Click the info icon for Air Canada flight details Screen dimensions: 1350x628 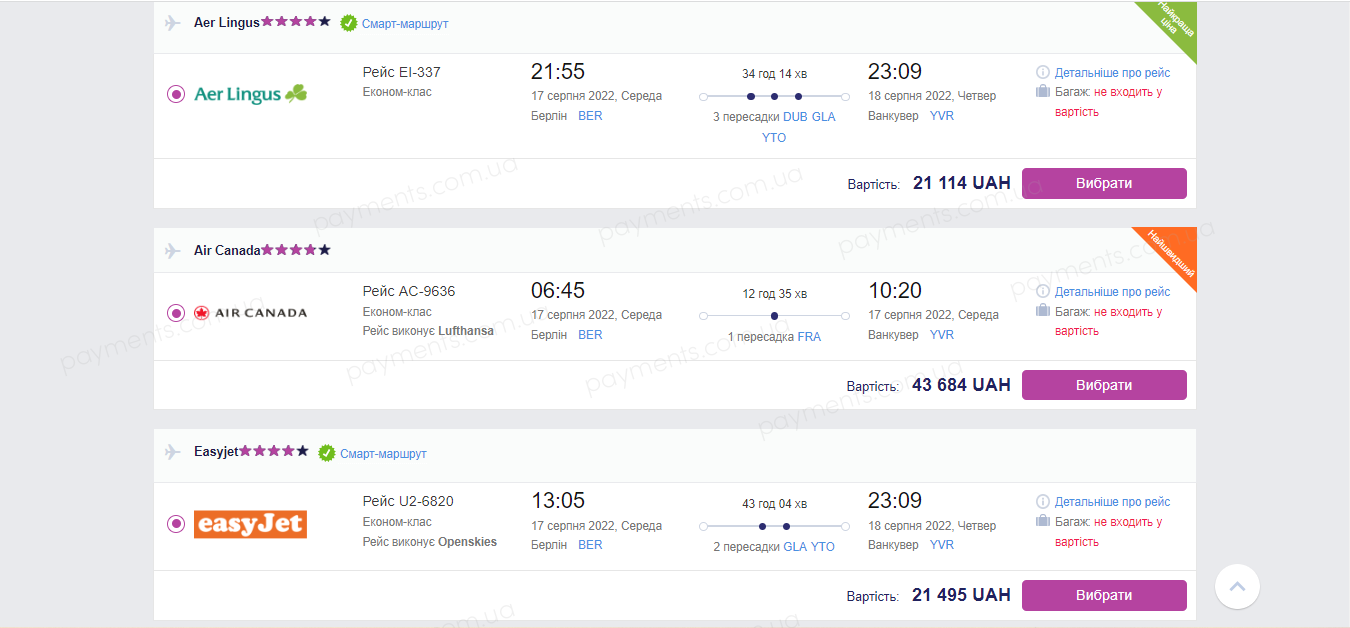pos(1043,292)
